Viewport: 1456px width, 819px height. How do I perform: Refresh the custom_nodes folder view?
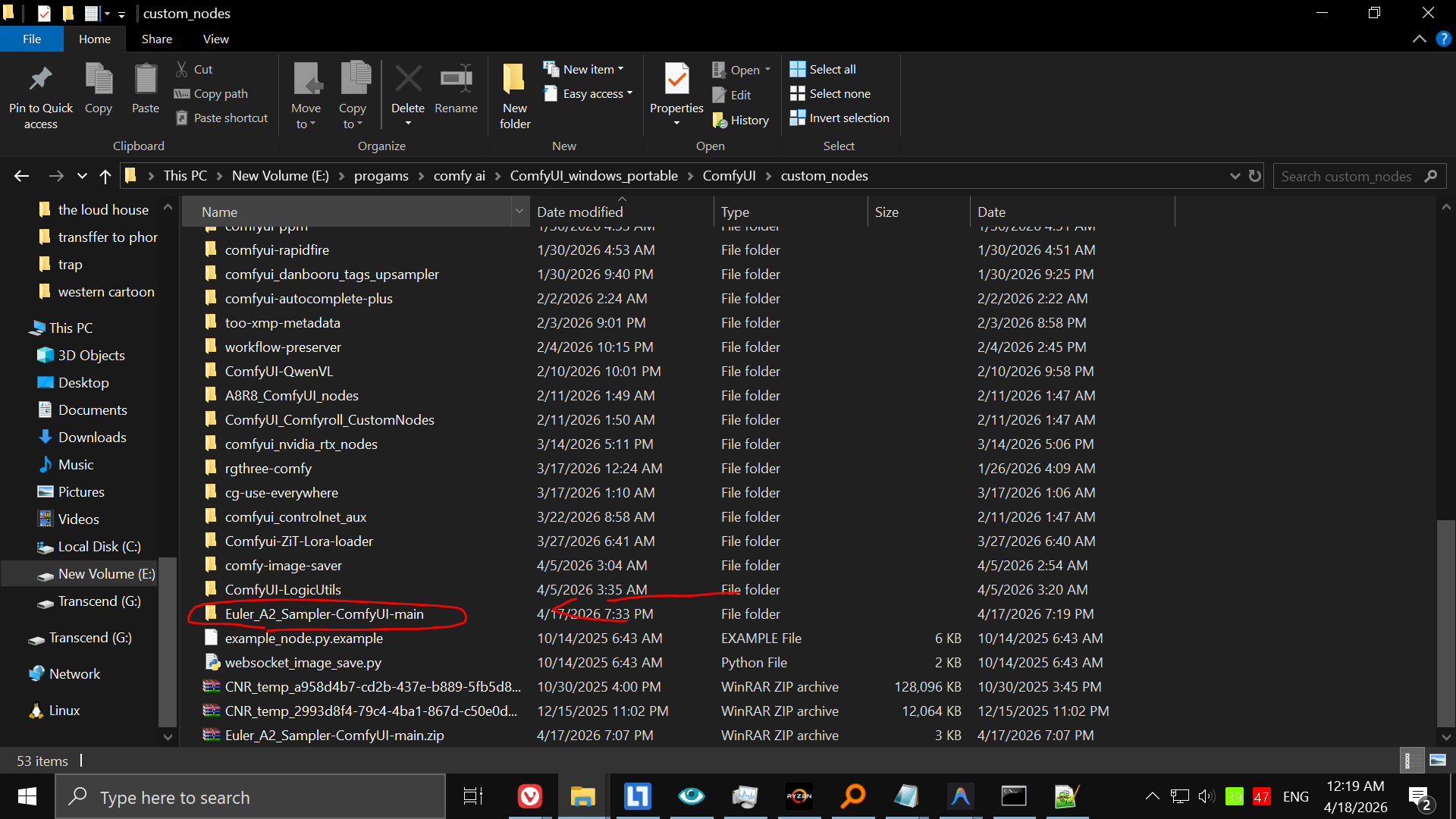pos(1255,176)
